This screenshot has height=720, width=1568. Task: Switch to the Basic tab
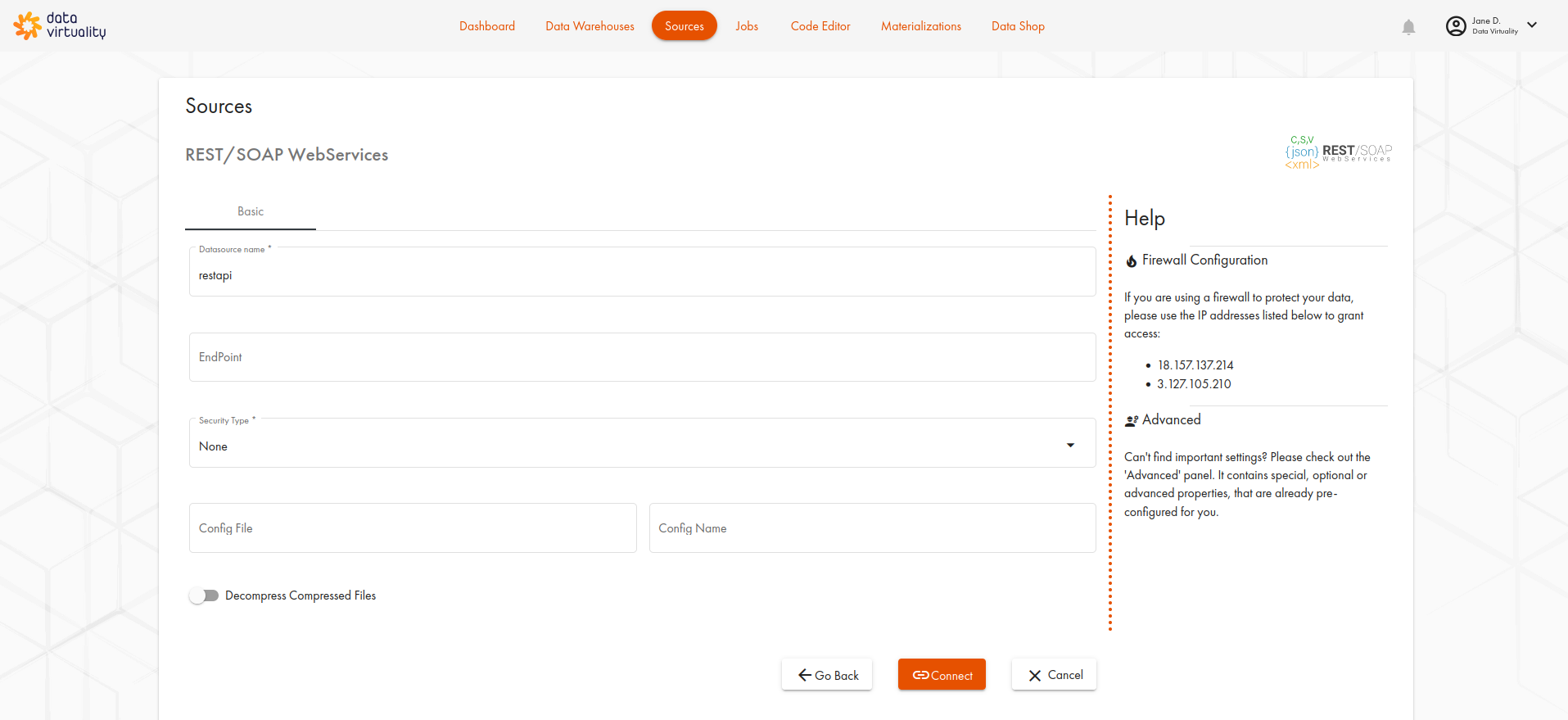pos(251,211)
